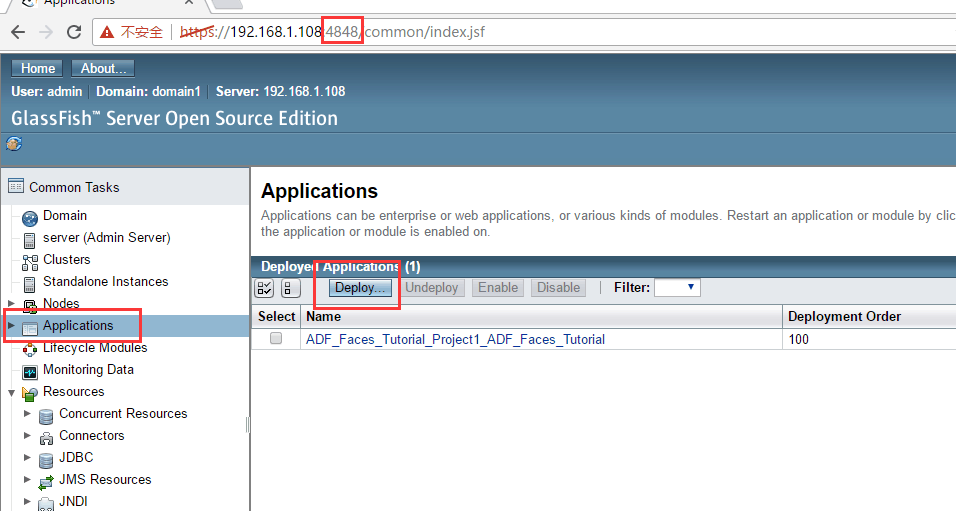This screenshot has width=956, height=511.
Task: Click the JNDI icon in the tree
Action: coord(46,504)
